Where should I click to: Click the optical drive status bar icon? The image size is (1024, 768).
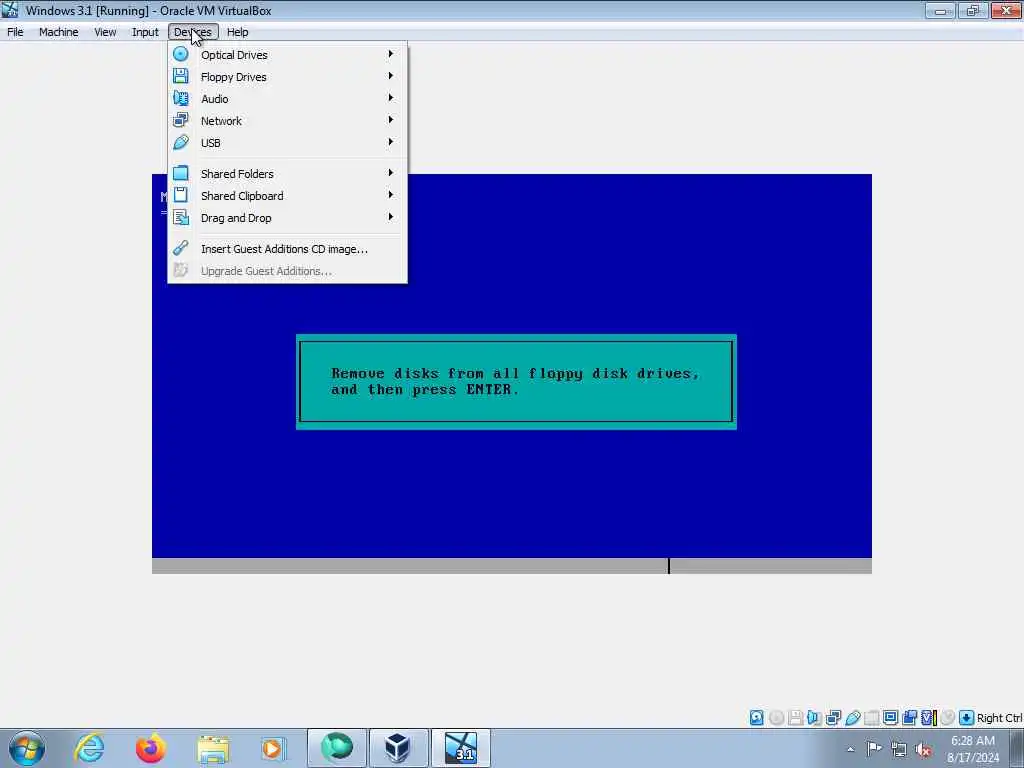[776, 718]
